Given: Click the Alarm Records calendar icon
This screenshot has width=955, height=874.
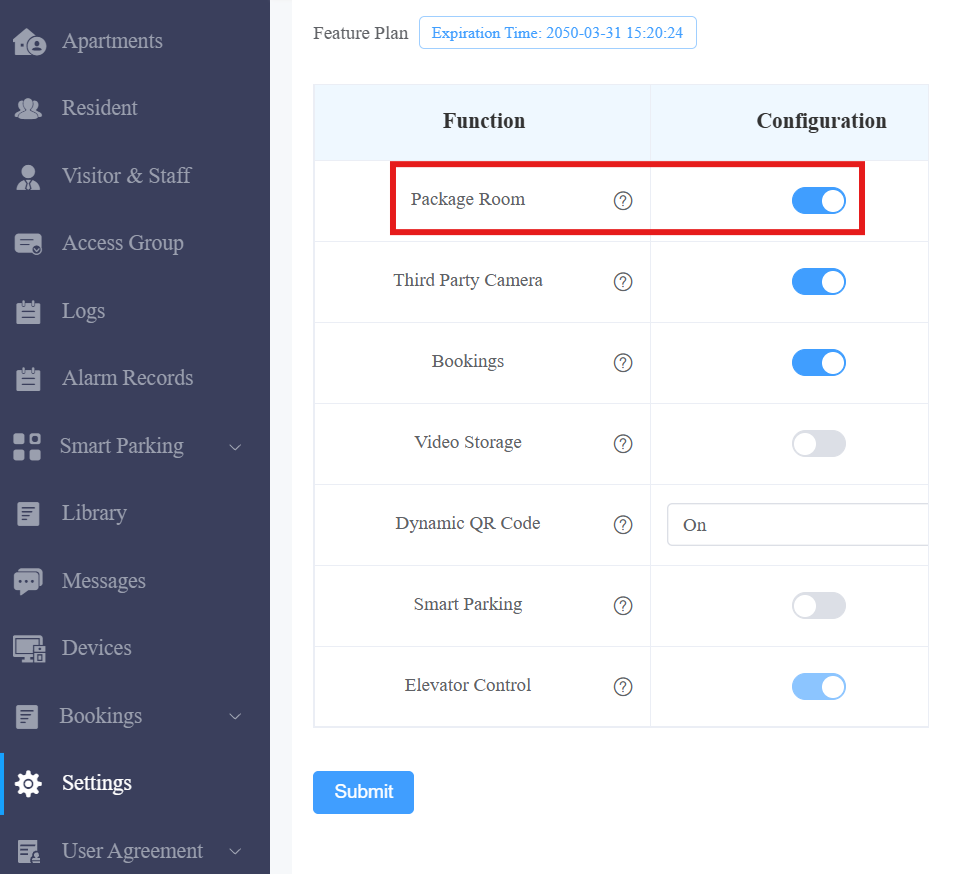Looking at the screenshot, I should 28,378.
